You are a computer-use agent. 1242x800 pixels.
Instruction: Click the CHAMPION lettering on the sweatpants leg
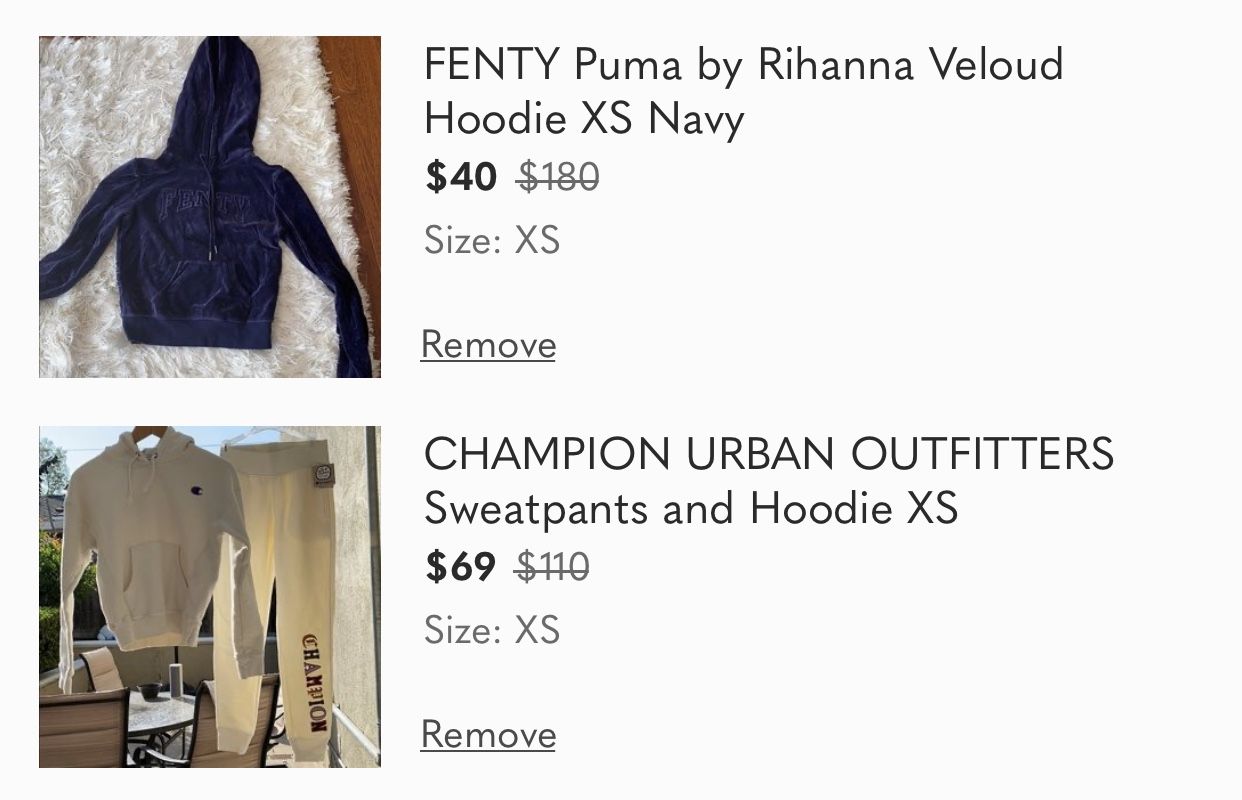tap(315, 682)
